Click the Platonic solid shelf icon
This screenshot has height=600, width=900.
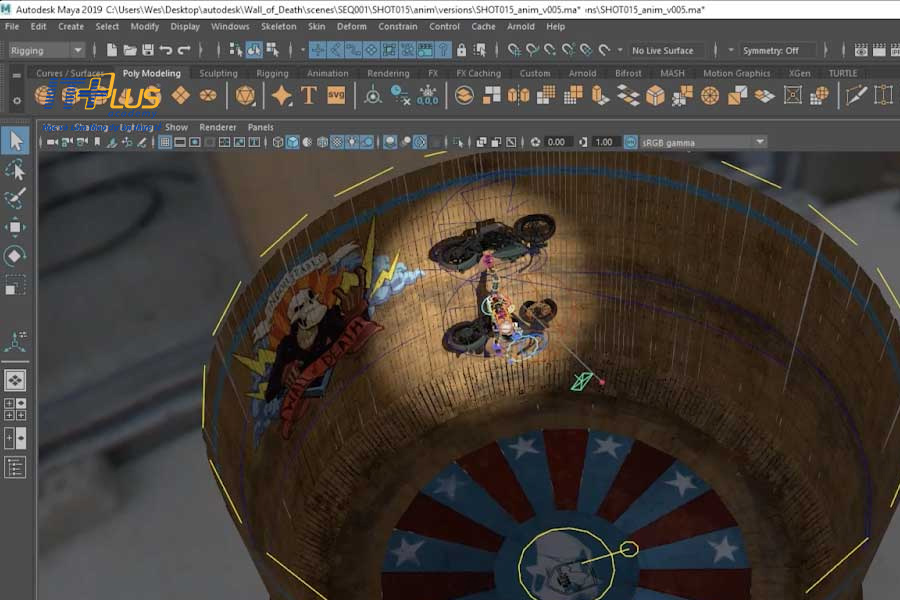coord(245,95)
